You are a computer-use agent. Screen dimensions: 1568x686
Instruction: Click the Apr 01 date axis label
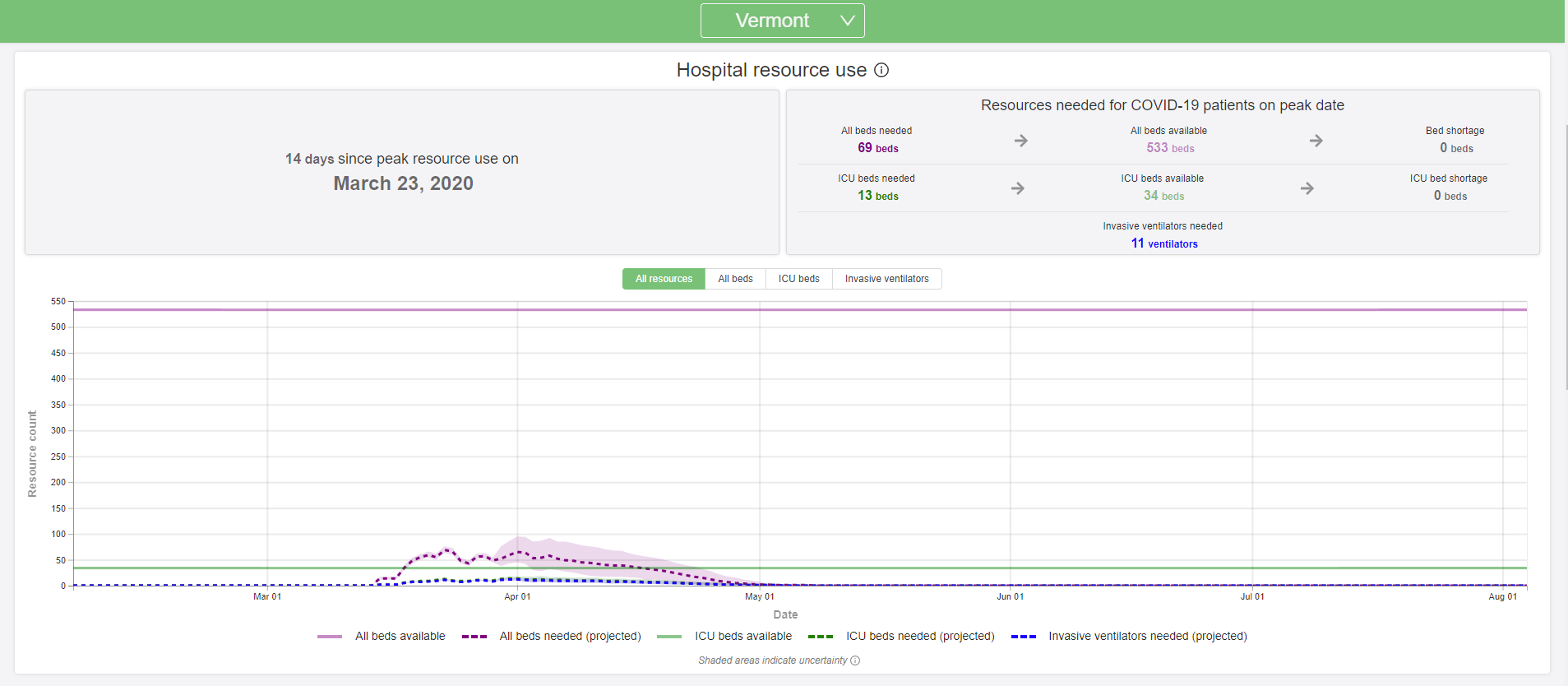click(x=517, y=596)
